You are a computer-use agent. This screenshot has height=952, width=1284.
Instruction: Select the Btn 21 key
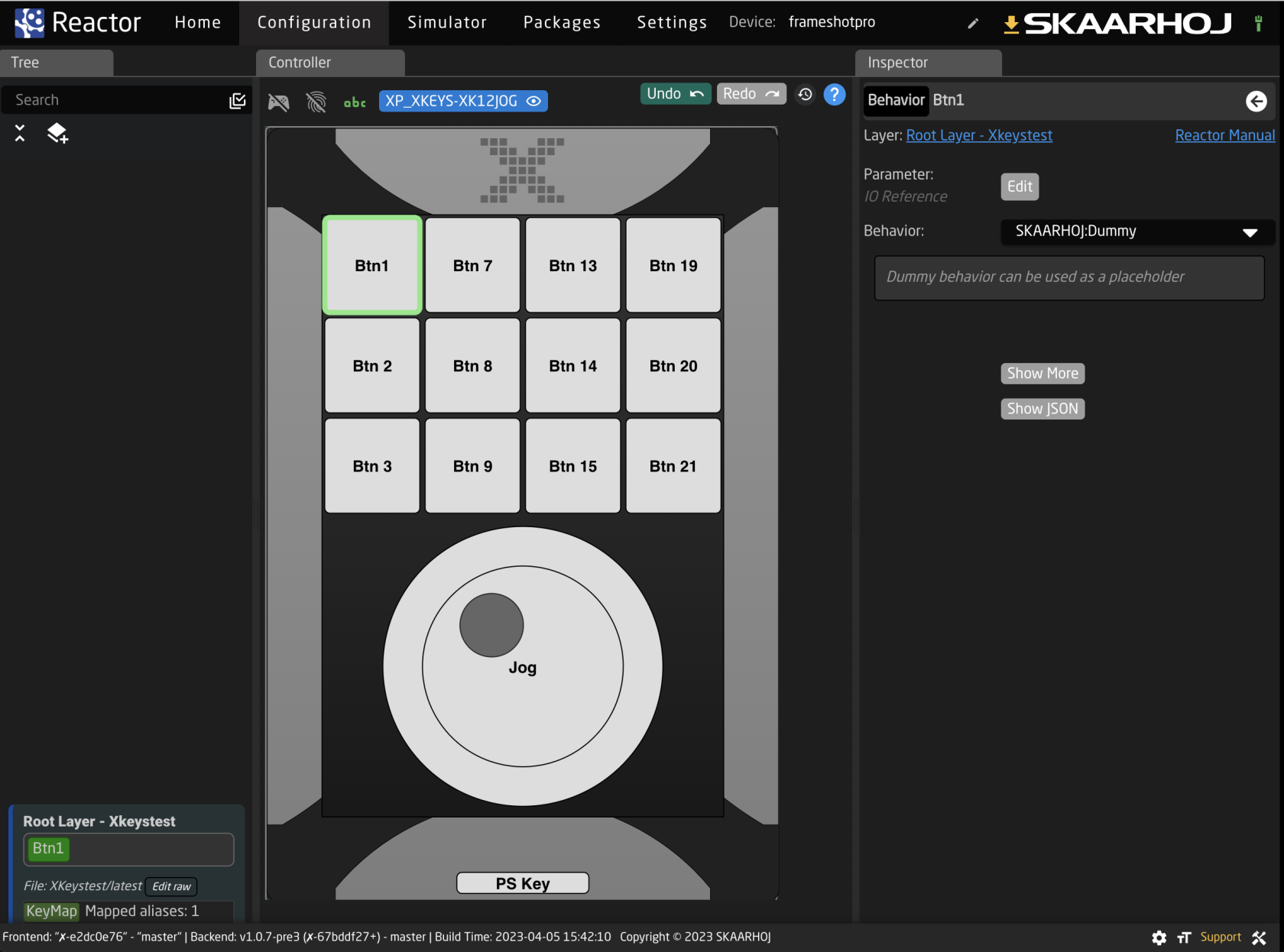pyautogui.click(x=673, y=466)
